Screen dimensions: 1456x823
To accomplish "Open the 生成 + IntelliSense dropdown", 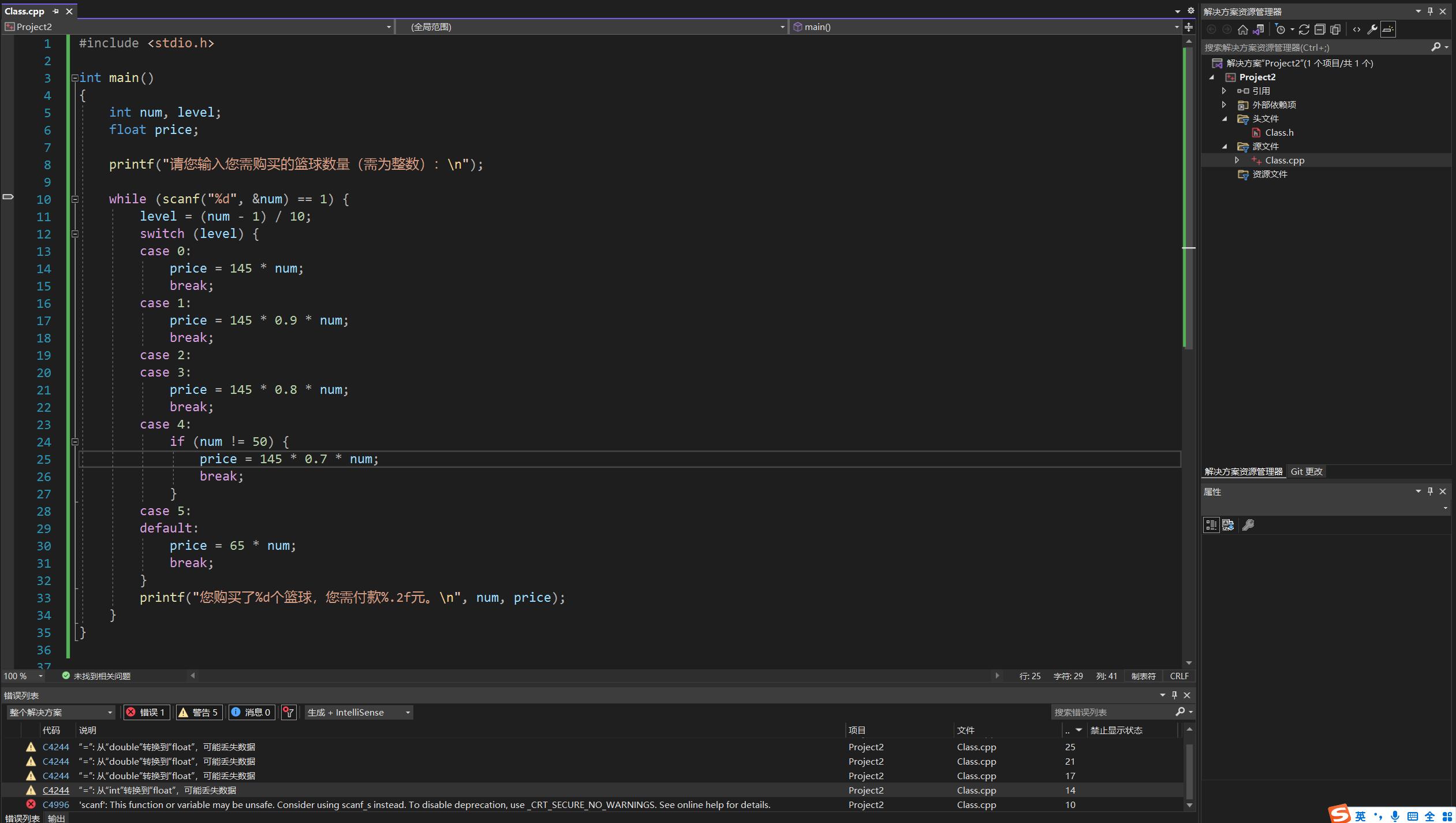I will pyautogui.click(x=358, y=712).
